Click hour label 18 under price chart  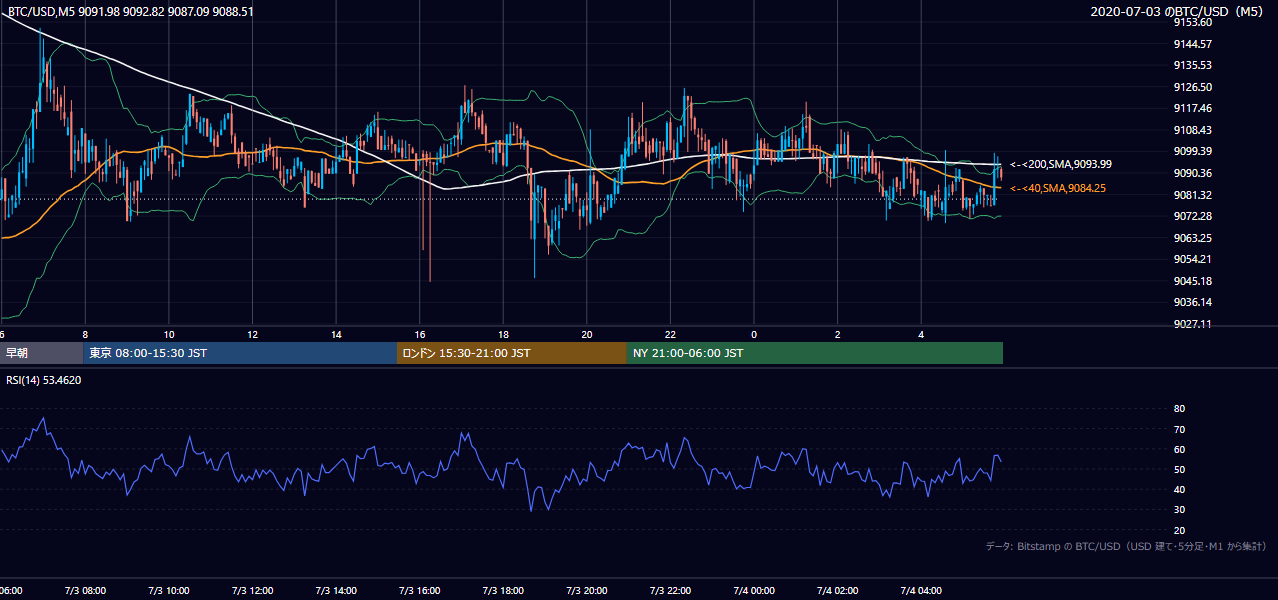pyautogui.click(x=503, y=334)
